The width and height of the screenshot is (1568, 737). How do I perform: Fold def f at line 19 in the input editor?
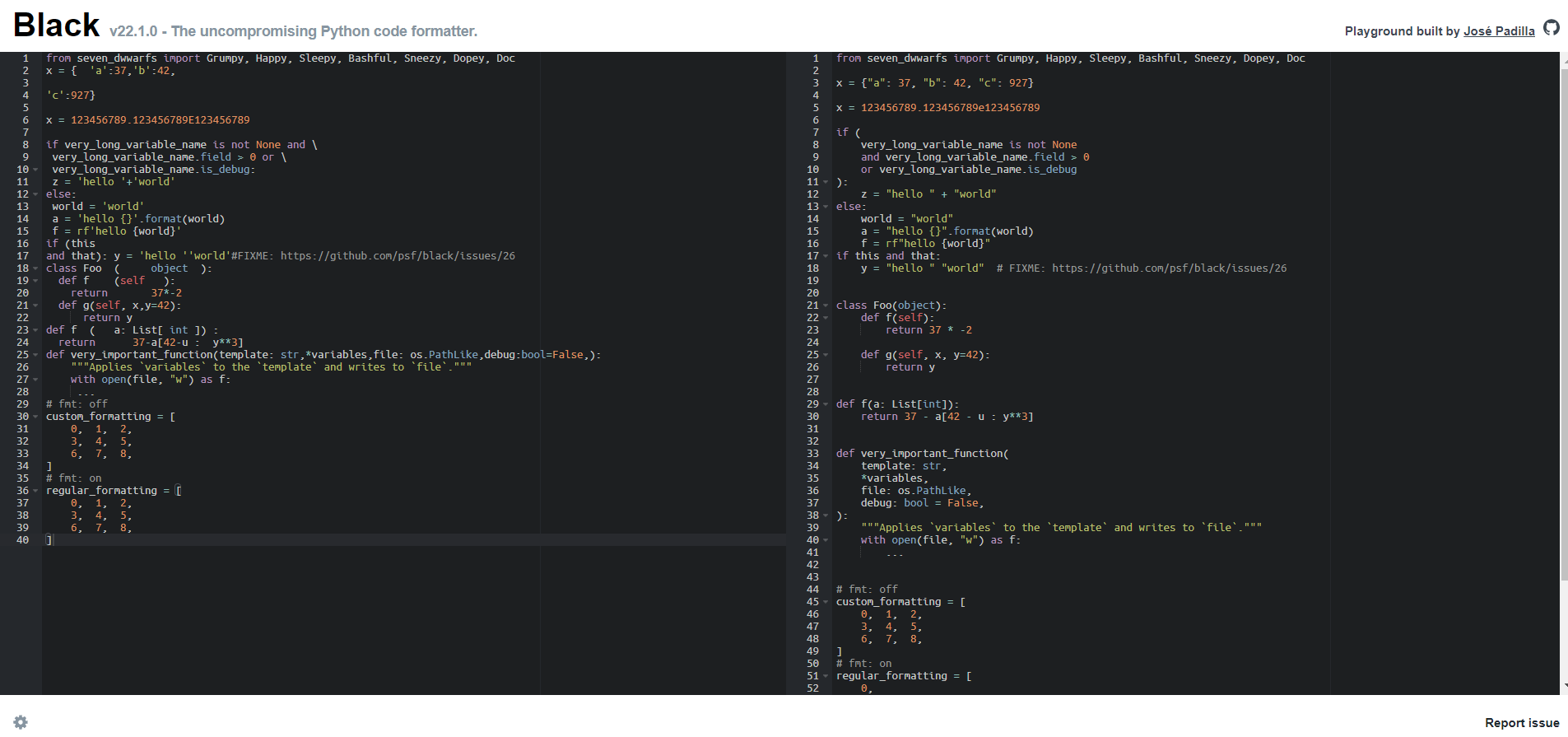coord(35,281)
